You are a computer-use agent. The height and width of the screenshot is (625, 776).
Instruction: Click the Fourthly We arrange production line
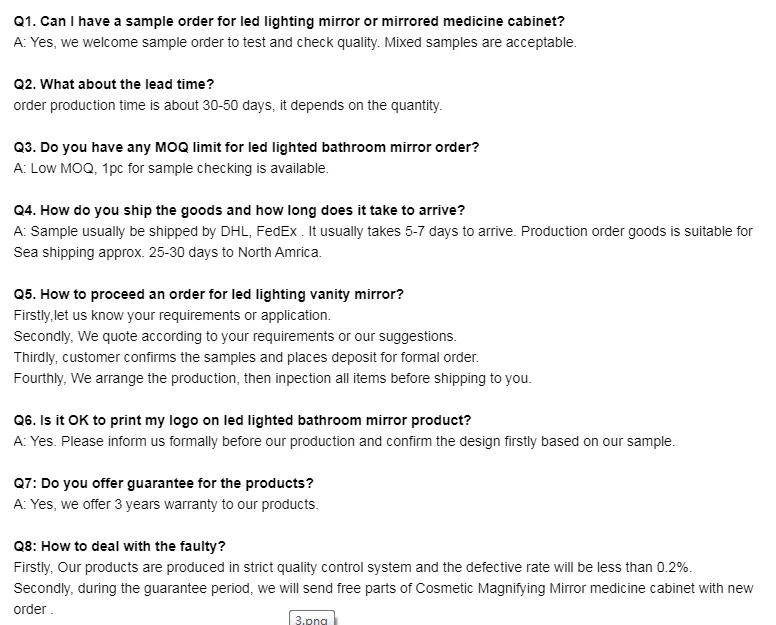click(x=273, y=379)
